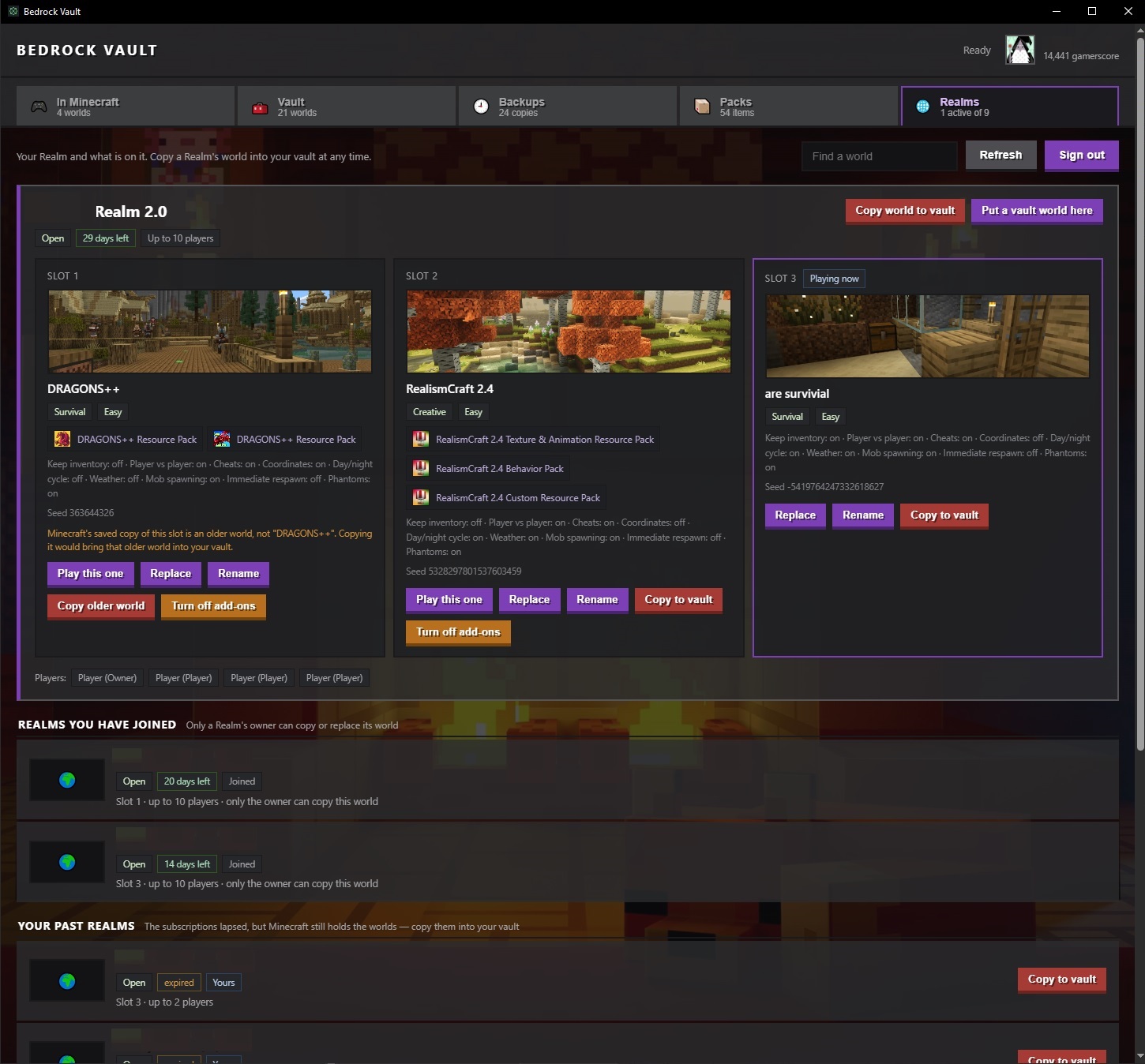Viewport: 1145px width, 1064px height.
Task: Click RealismCraft Texture & Animation pack icon
Action: [x=421, y=439]
